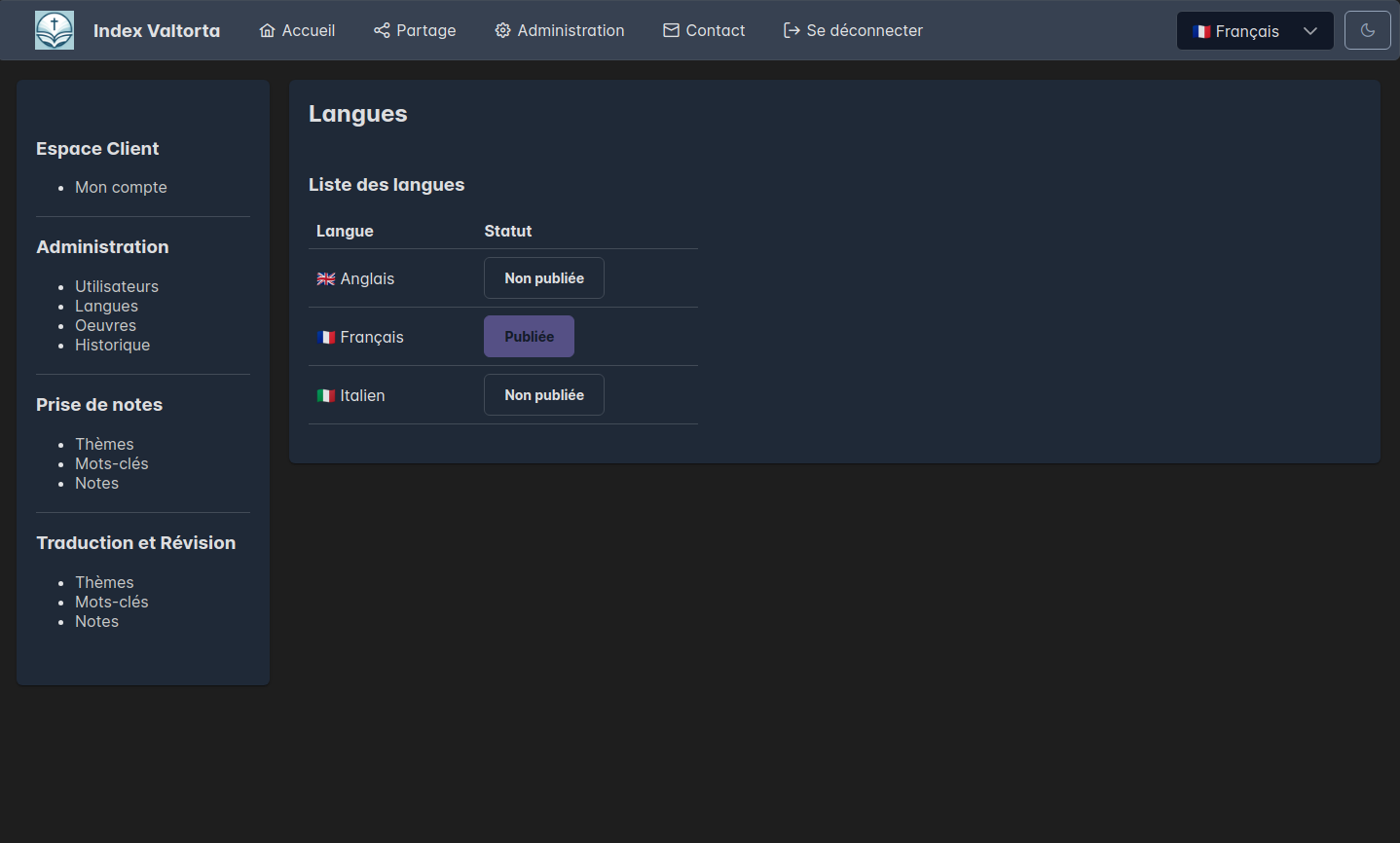Click the logout icon beside Se déconnecter
Viewport: 1400px width, 843px height.
tap(792, 30)
